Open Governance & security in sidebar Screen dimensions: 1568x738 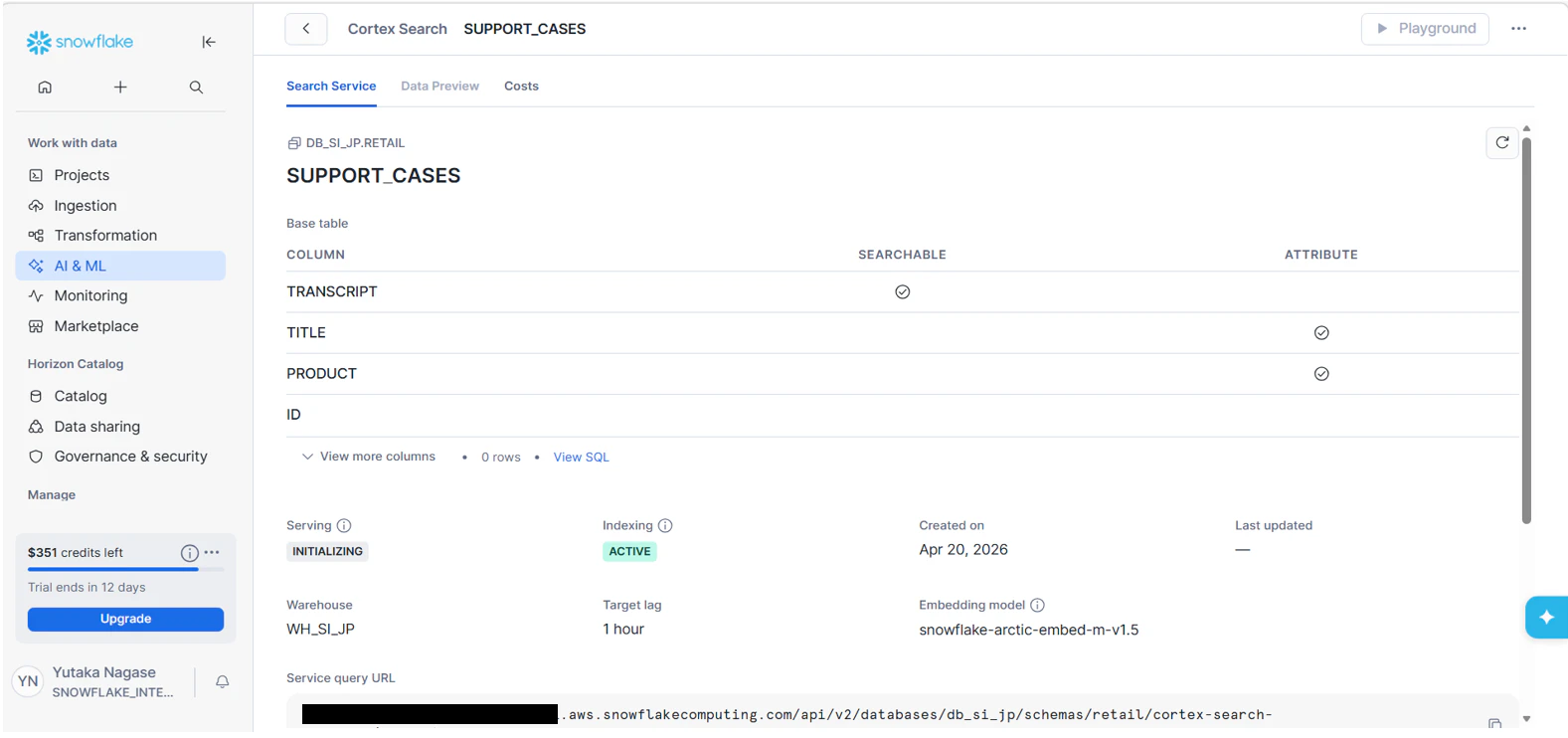click(120, 457)
